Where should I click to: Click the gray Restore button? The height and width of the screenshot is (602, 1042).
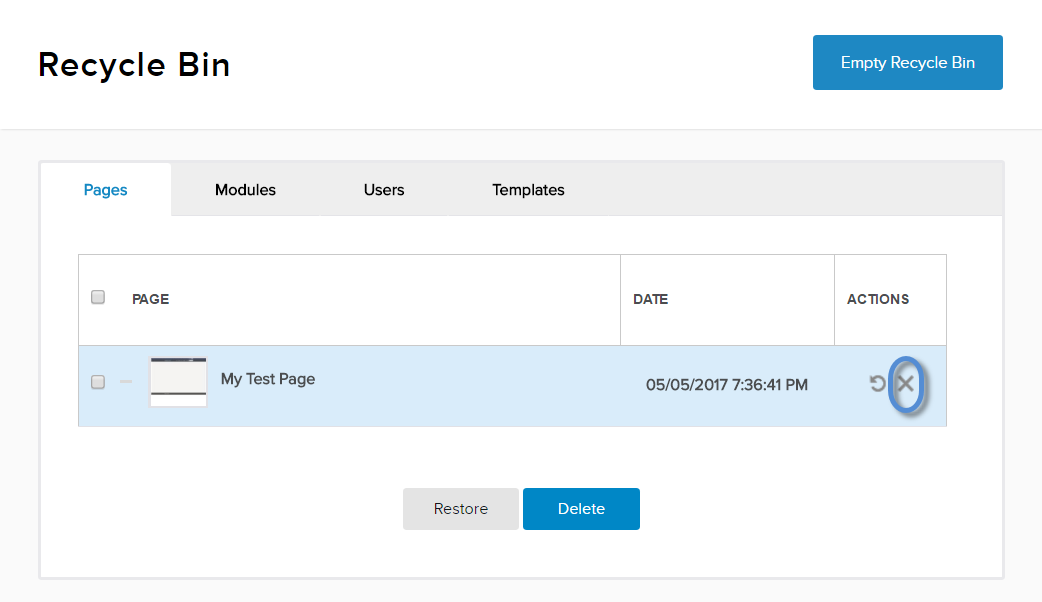point(461,509)
